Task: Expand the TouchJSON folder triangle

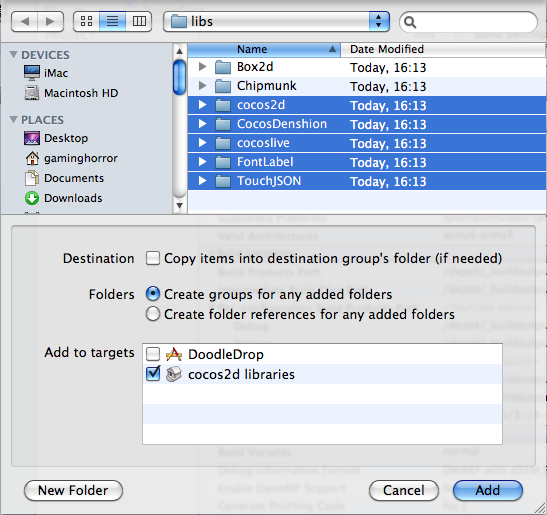Action: point(202,181)
